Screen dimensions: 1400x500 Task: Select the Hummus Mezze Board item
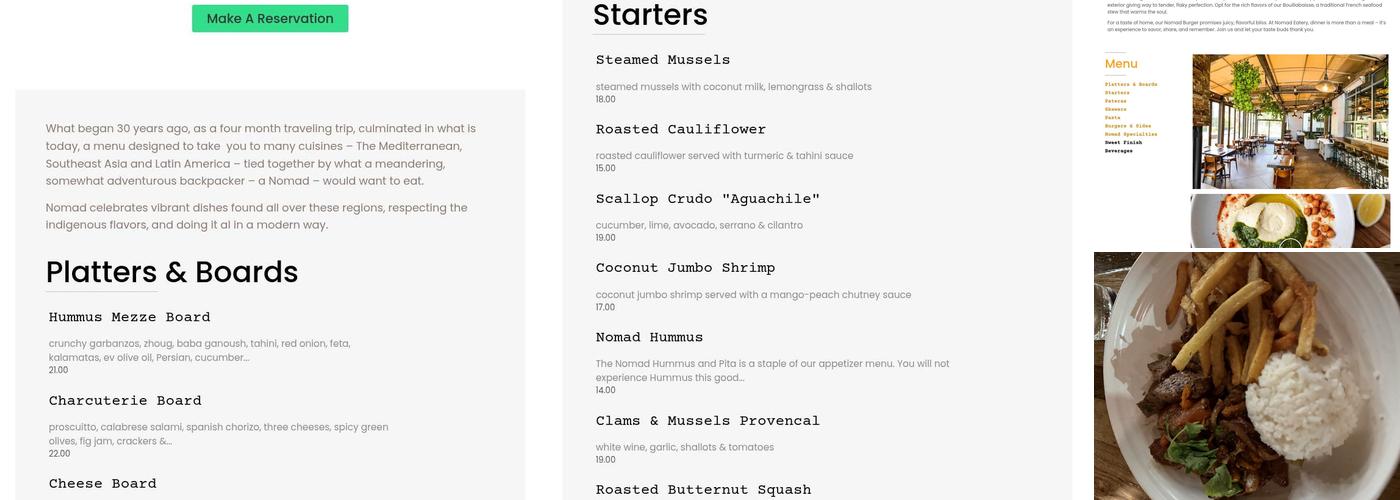129,317
